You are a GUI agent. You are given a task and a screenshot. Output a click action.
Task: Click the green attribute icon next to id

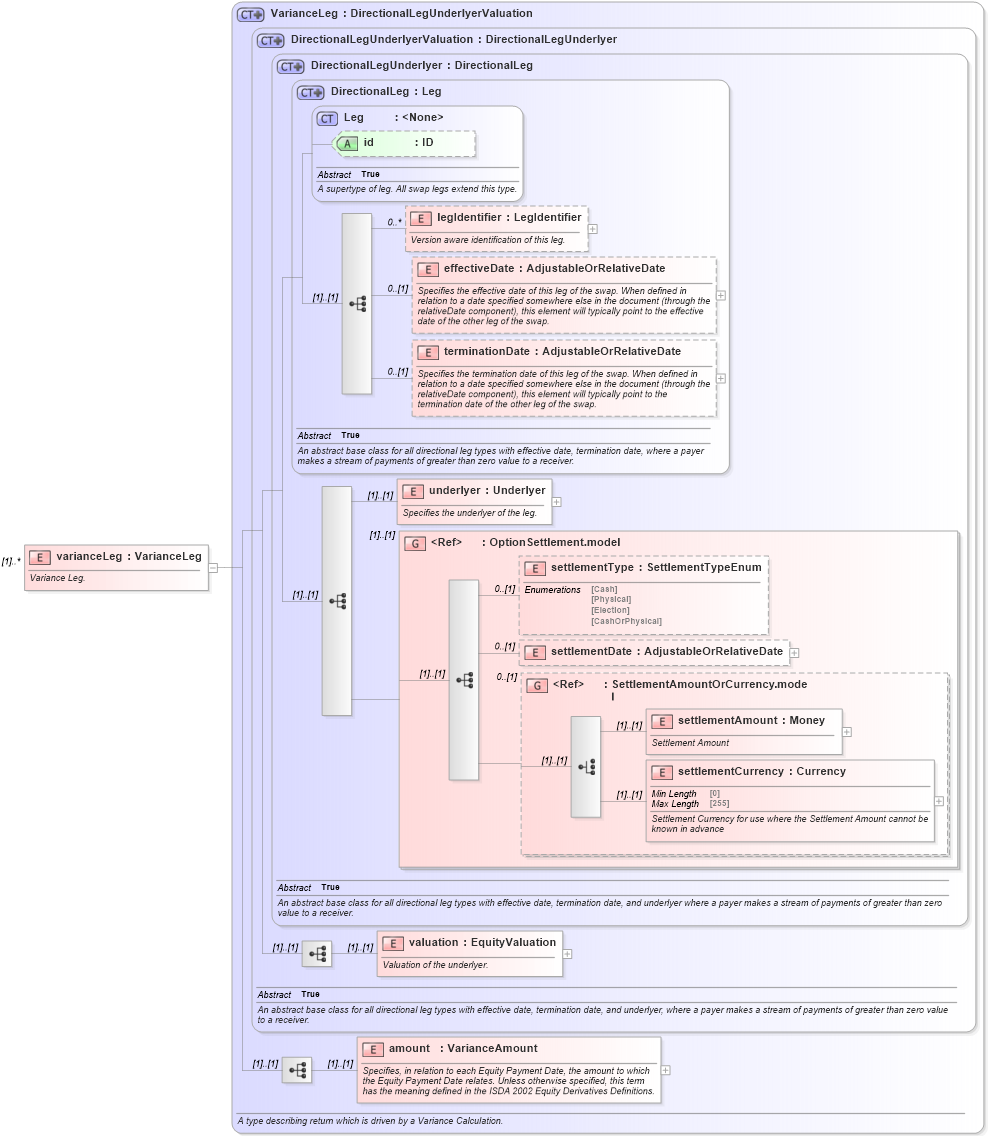[x=347, y=143]
